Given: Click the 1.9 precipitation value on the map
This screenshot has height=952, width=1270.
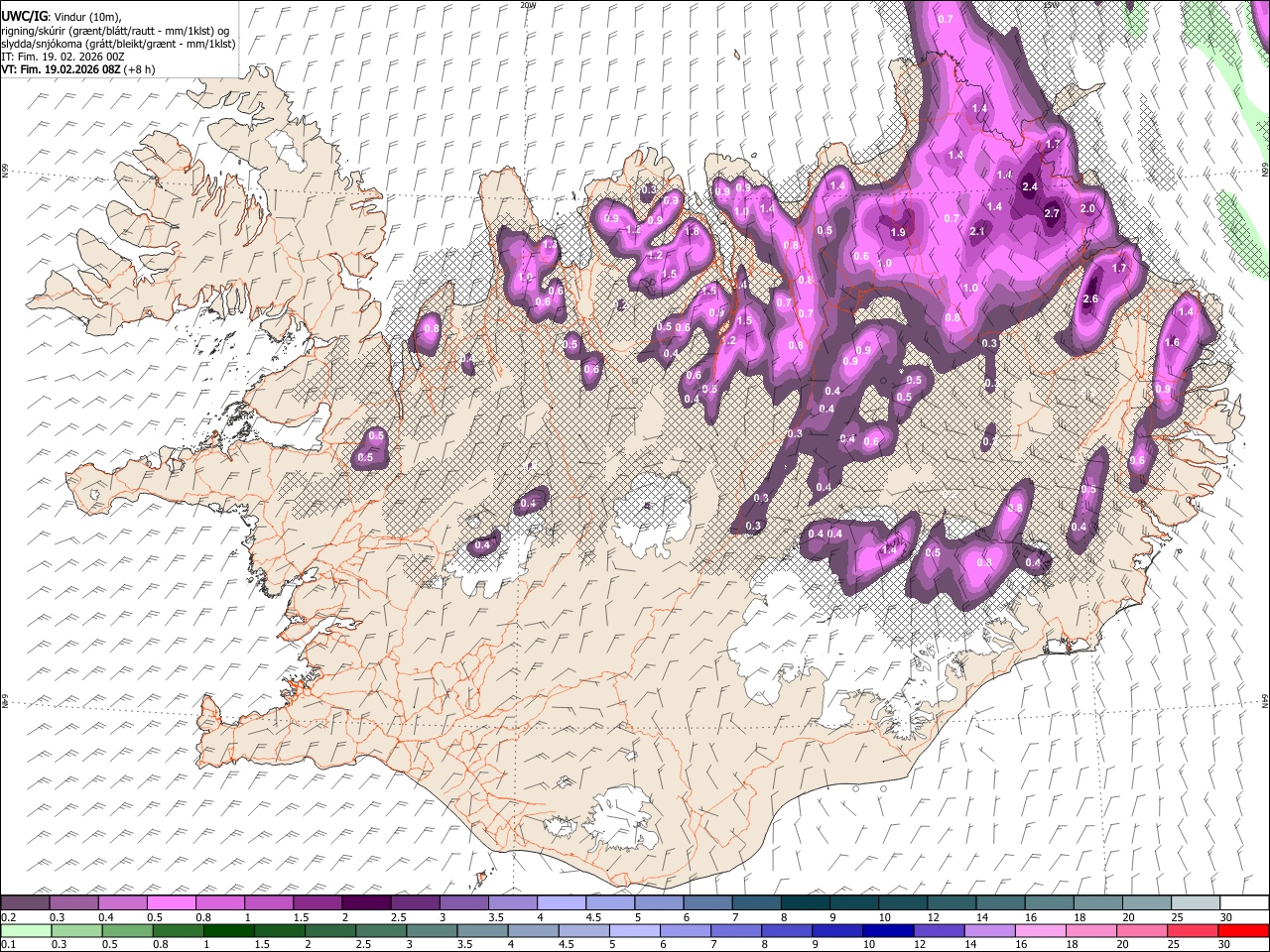Looking at the screenshot, I should [x=898, y=231].
